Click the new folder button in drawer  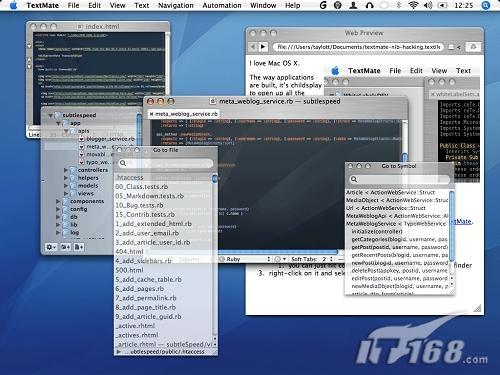tap(65, 247)
